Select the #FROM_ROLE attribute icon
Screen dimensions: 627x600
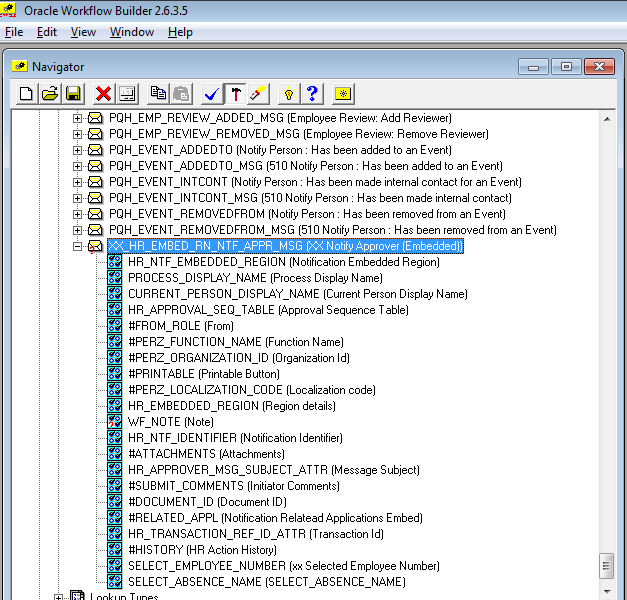pos(115,326)
